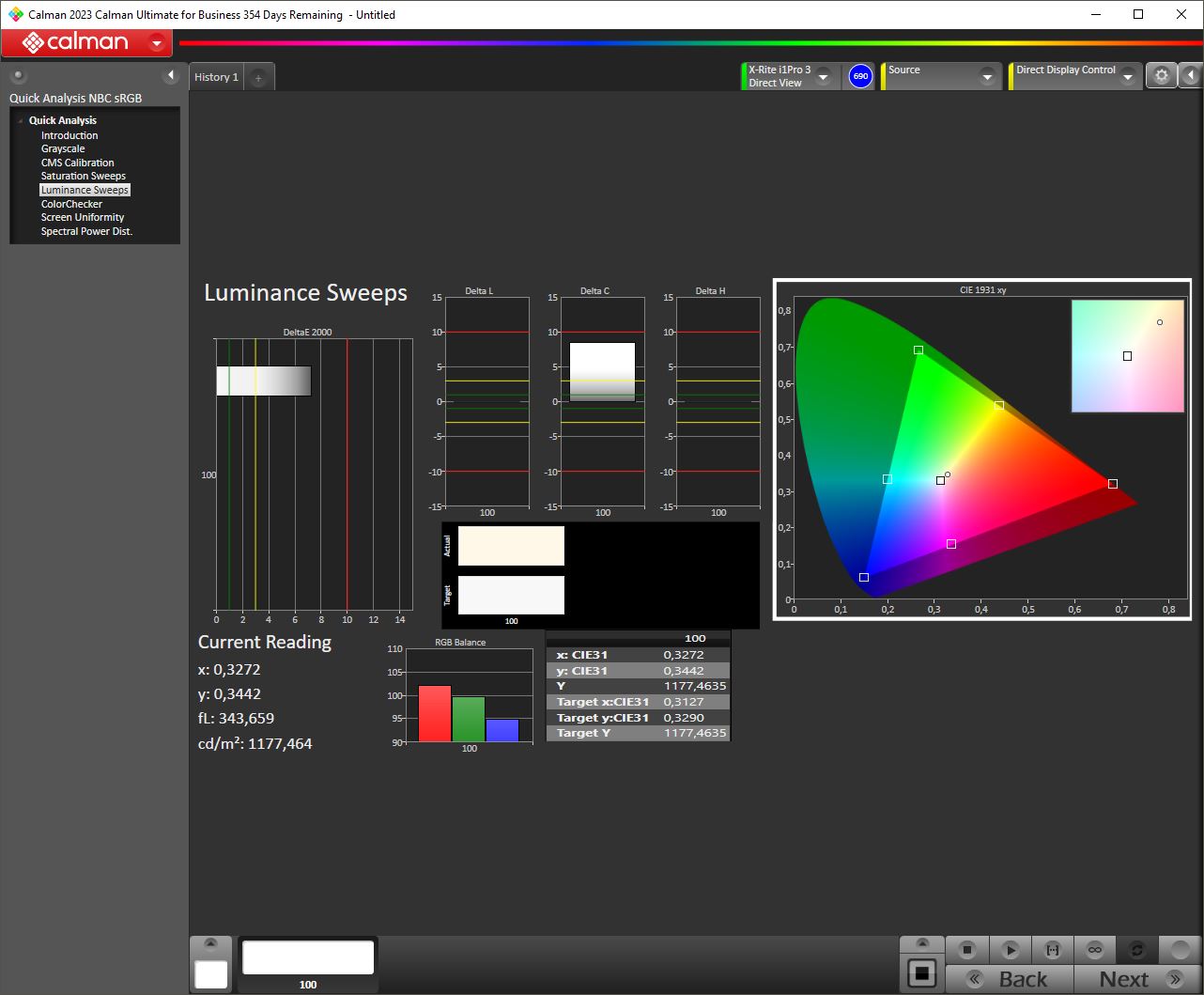Toggle the auto-advance refresh arrows button
The image size is (1204, 995).
tap(1137, 950)
